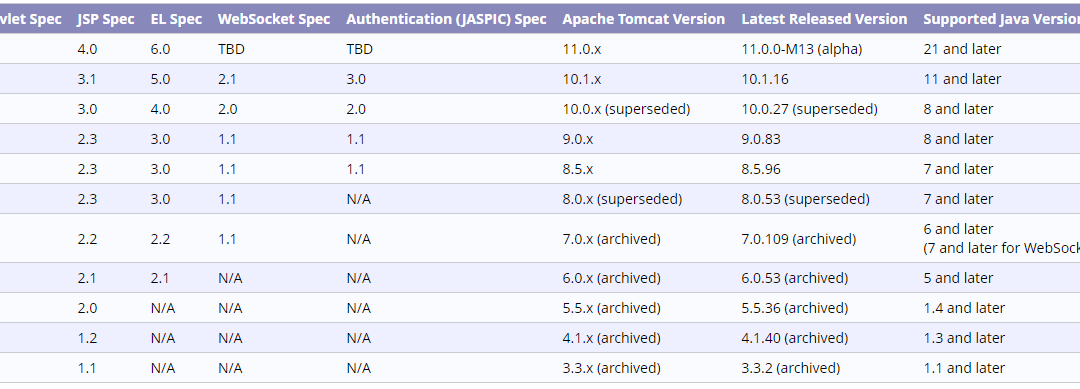1080x389 pixels.
Task: Select the 11.0.0-M13 (alpha) cell
Action: pyautogui.click(x=802, y=49)
